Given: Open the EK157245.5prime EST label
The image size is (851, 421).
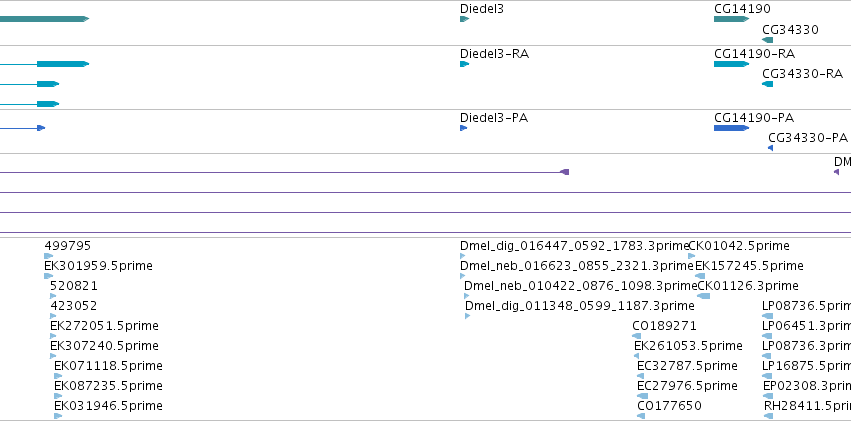Looking at the screenshot, I should (x=749, y=266).
